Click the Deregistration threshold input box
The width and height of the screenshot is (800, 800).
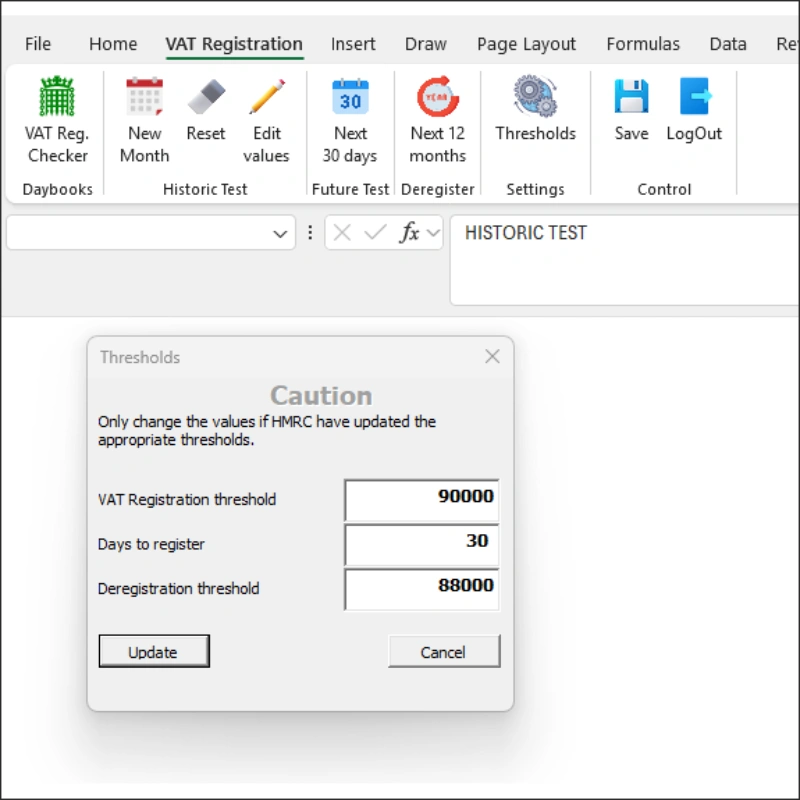pos(421,589)
